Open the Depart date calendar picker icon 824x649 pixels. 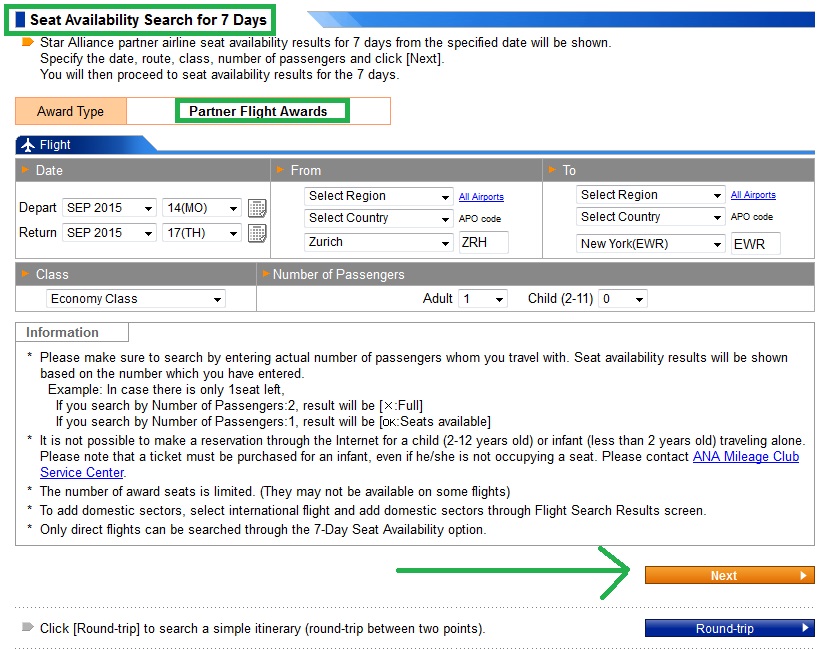point(257,208)
